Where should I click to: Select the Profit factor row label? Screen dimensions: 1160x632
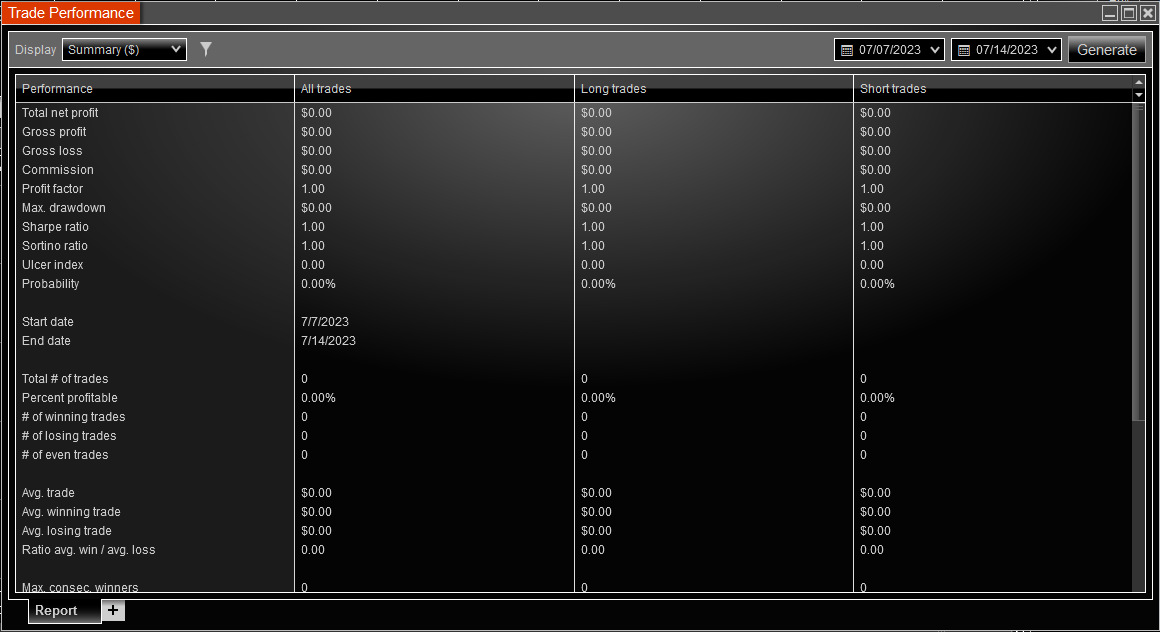(53, 189)
